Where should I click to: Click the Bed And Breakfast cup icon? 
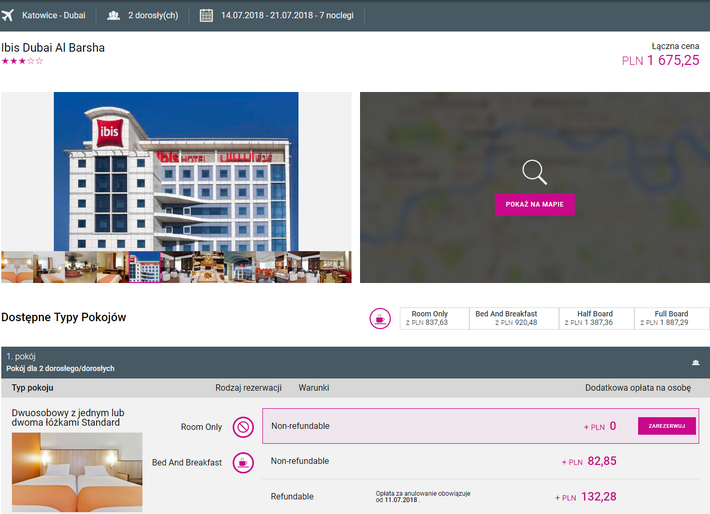pyautogui.click(x=243, y=462)
